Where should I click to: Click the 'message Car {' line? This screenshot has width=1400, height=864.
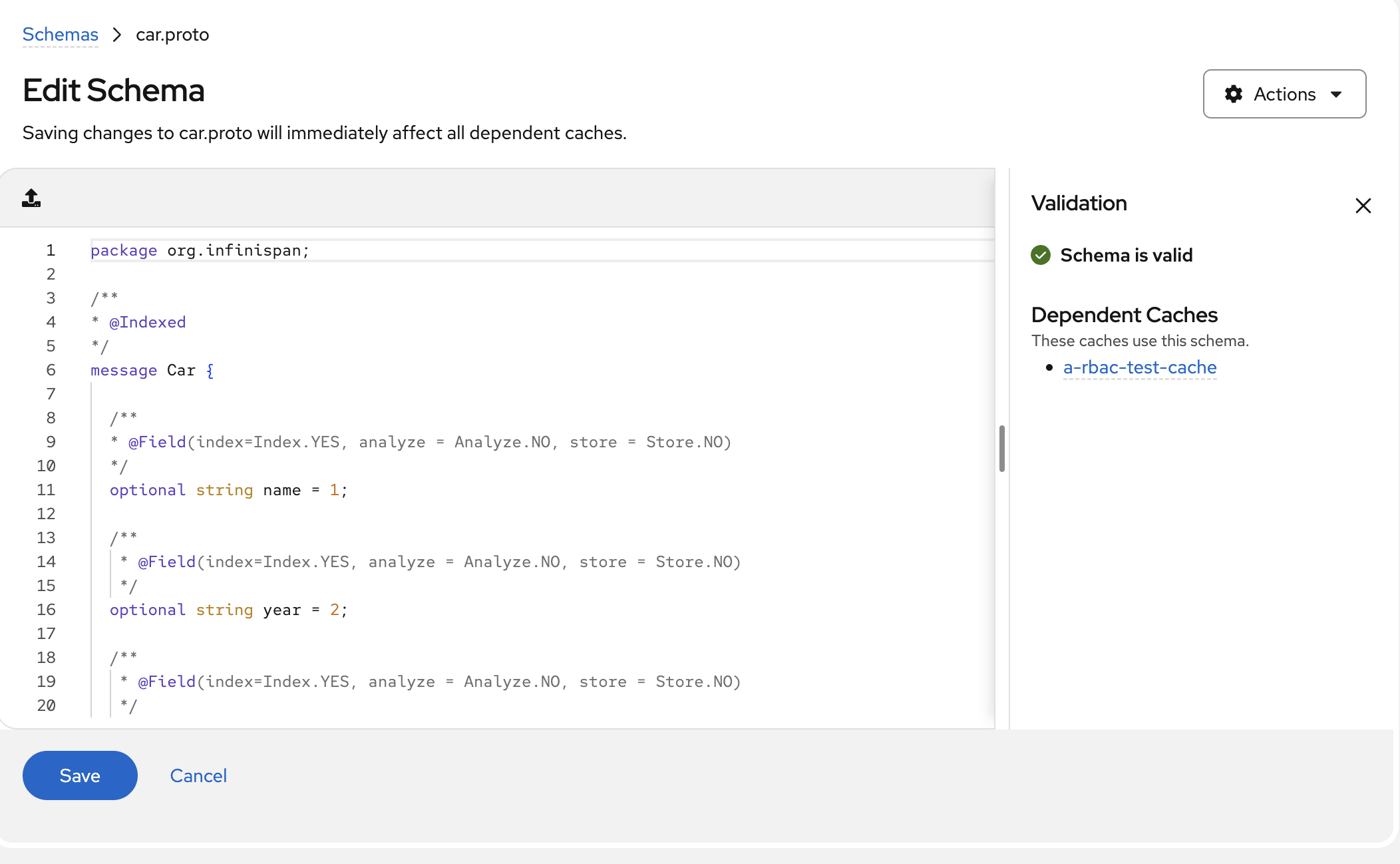[x=152, y=370]
